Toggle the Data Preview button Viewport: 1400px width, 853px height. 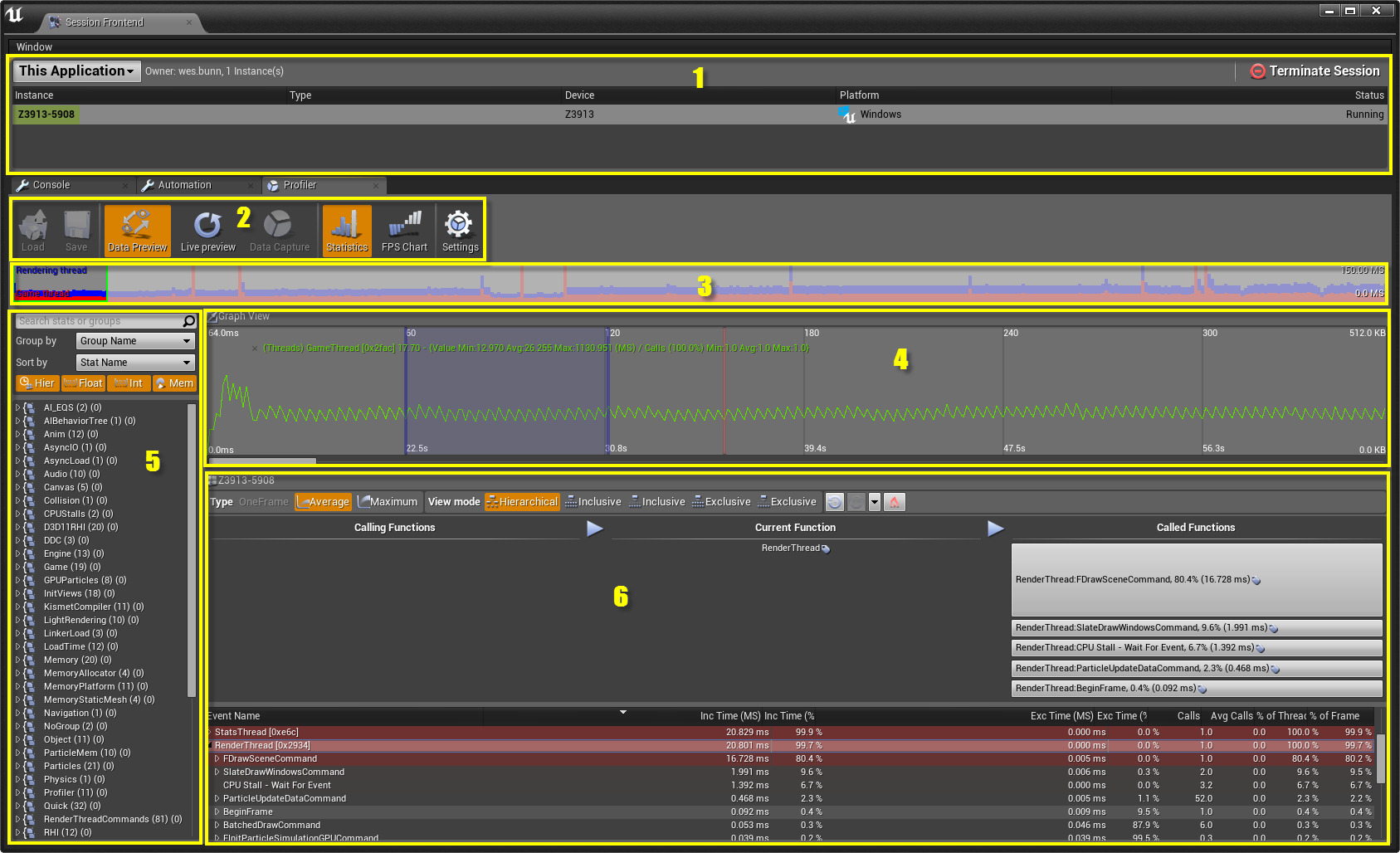click(x=137, y=230)
